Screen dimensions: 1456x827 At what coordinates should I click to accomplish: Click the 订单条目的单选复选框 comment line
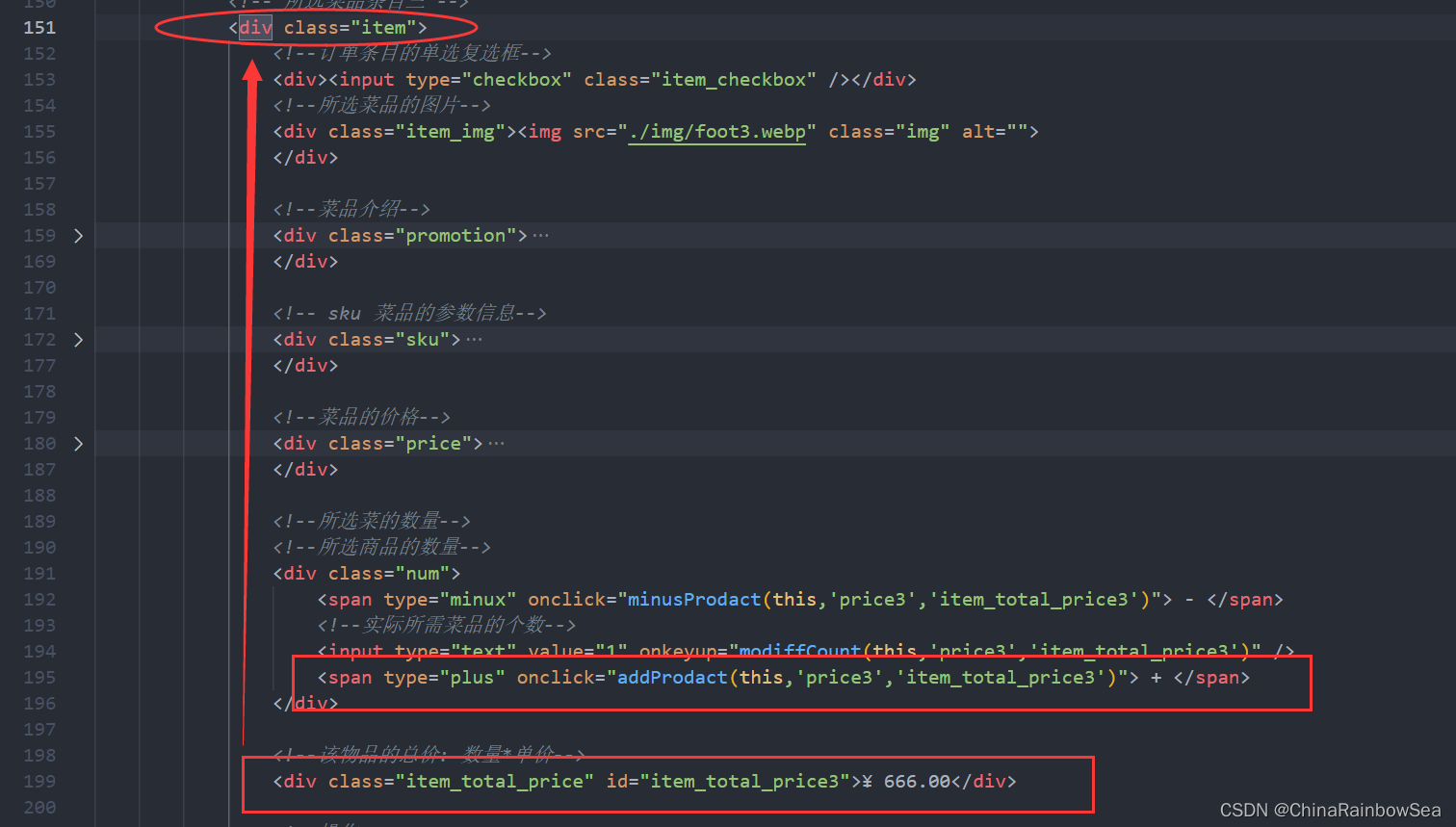[412, 54]
